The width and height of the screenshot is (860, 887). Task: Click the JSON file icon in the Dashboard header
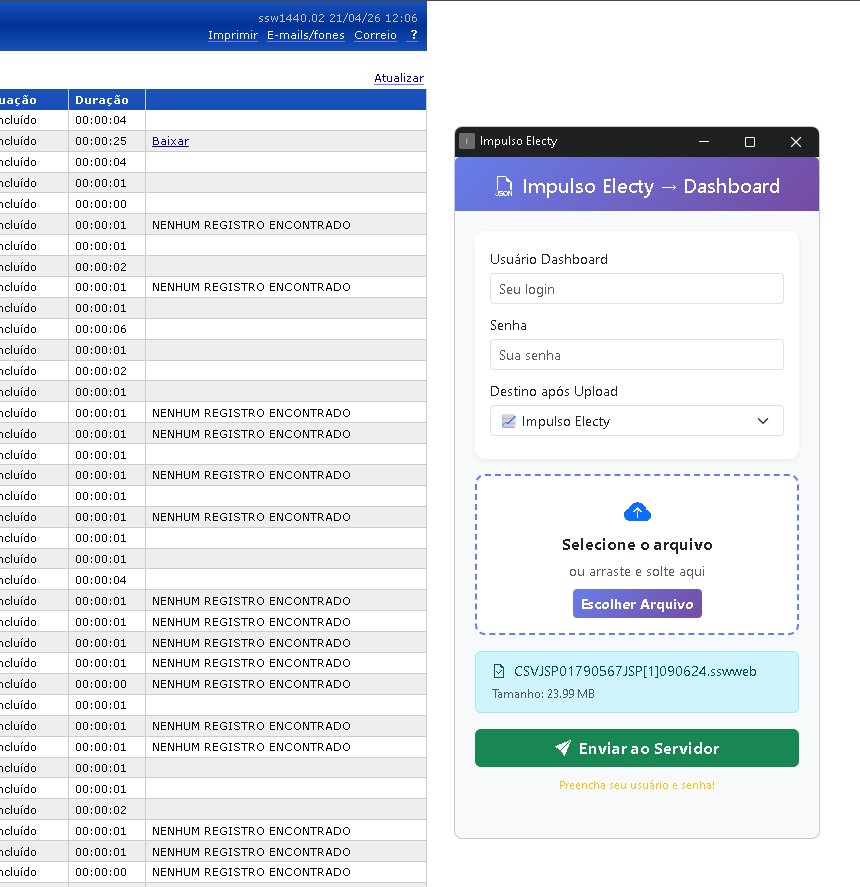tap(504, 186)
